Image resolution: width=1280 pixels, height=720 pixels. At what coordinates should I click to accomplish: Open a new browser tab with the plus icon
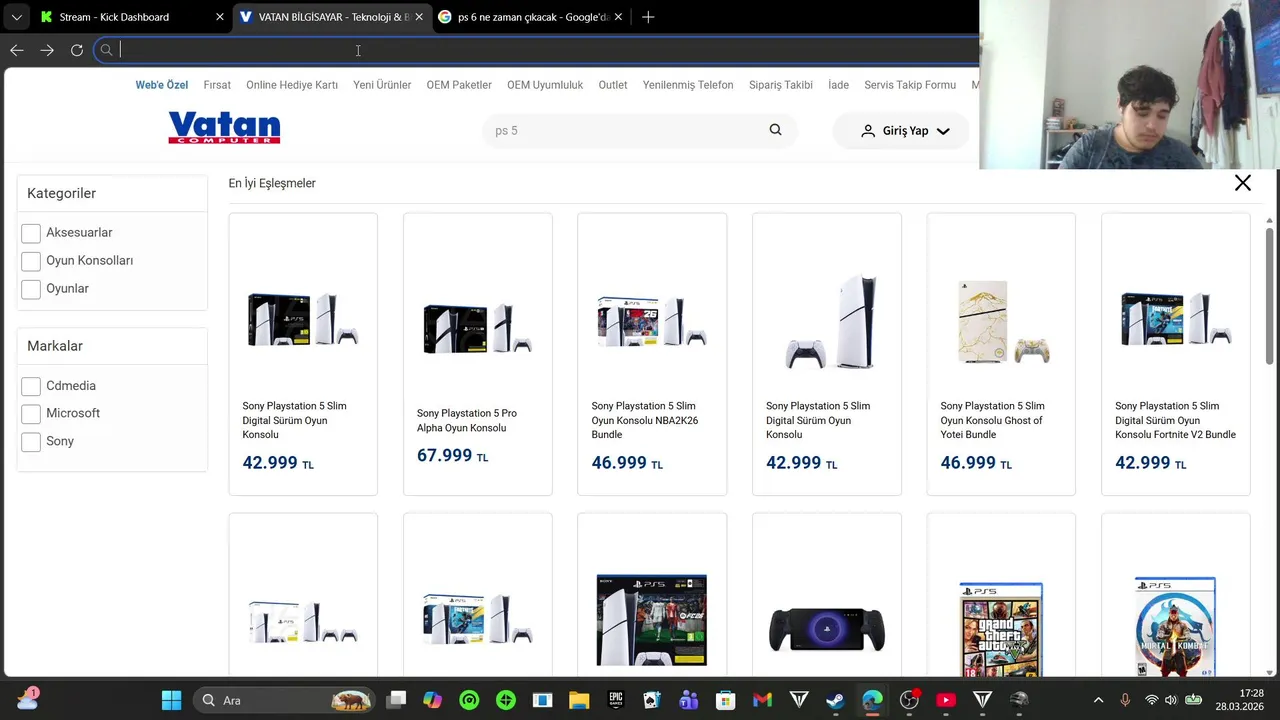pos(648,17)
